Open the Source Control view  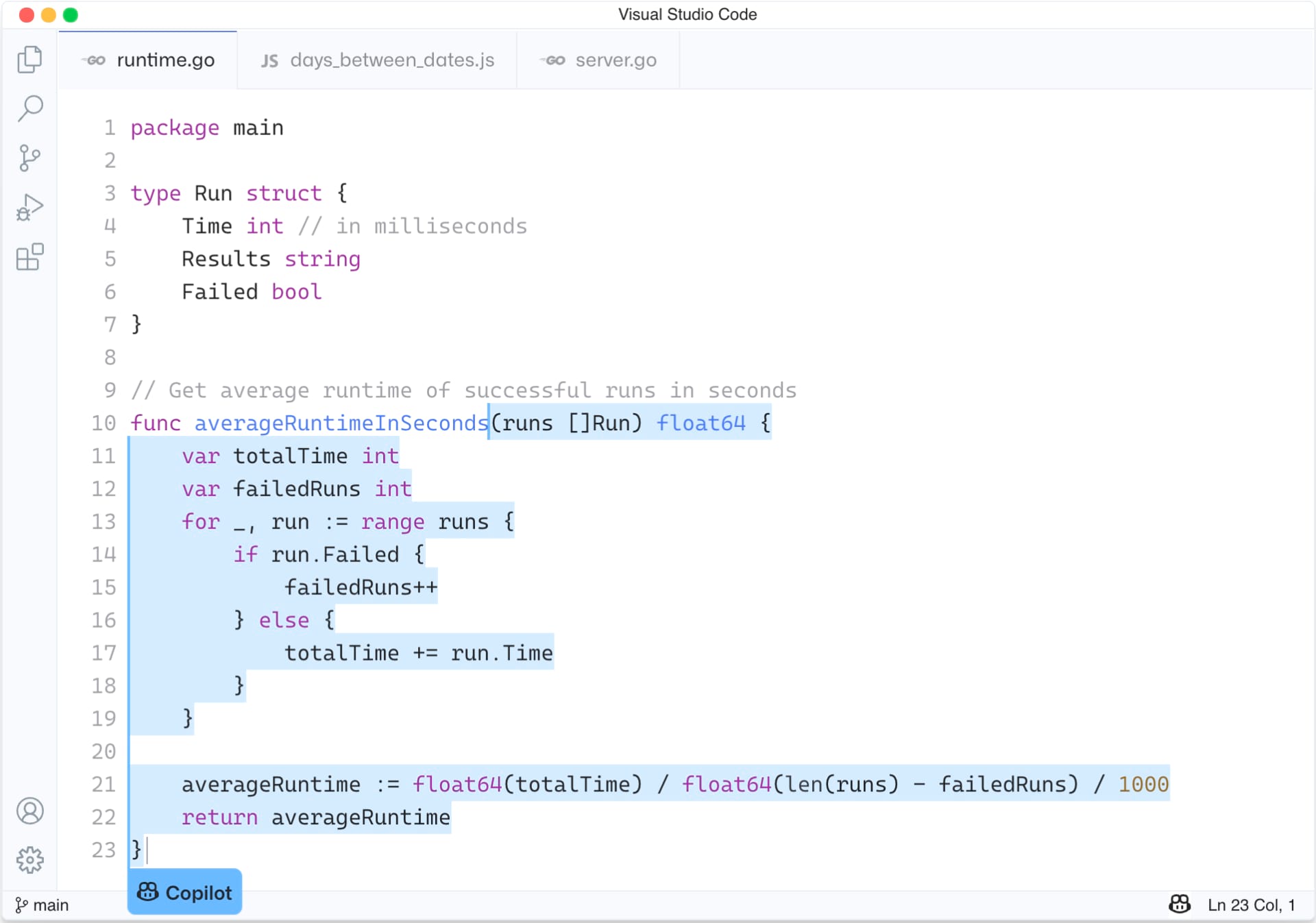pyautogui.click(x=30, y=158)
